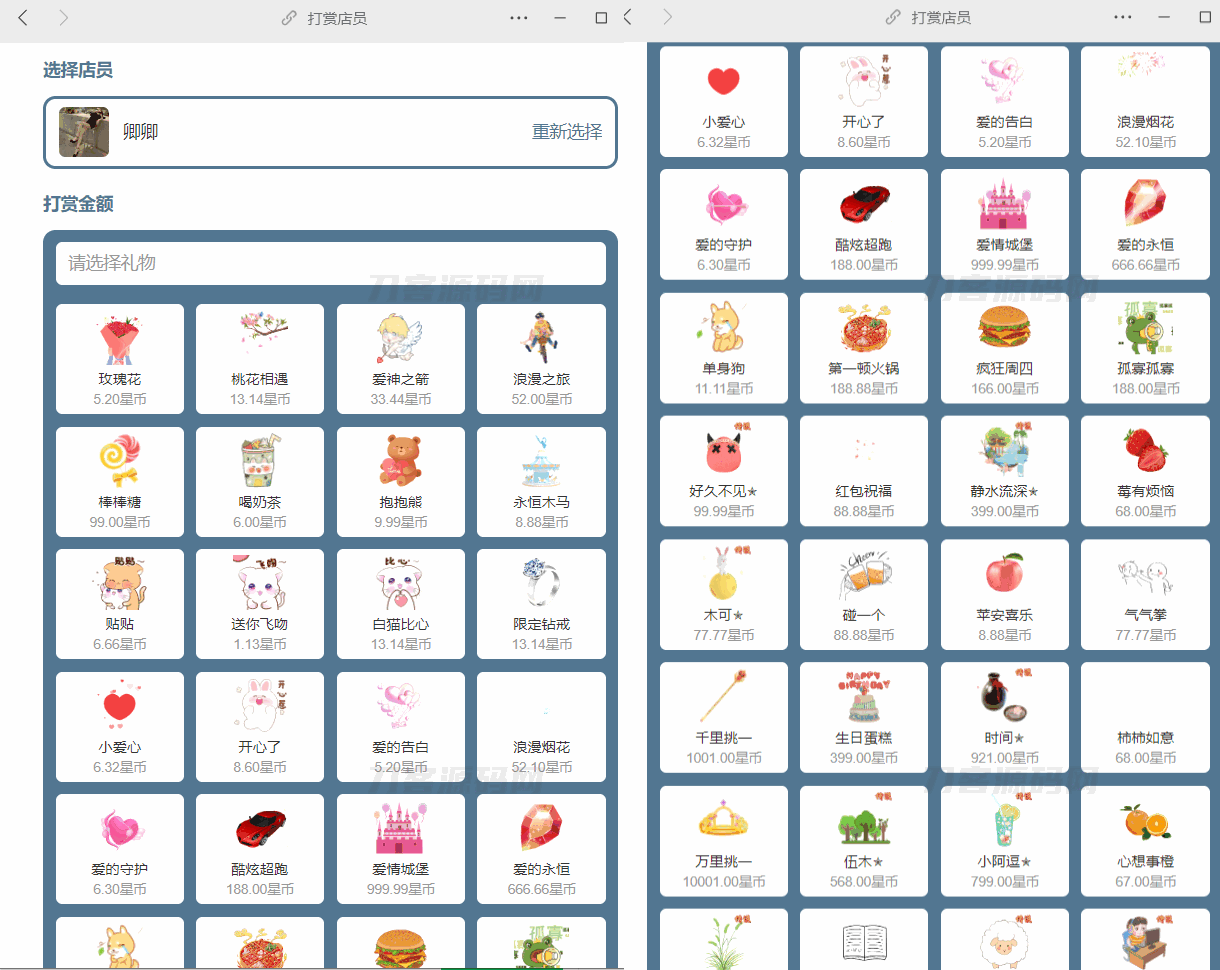Screen dimensions: 1220x970
Task: Choose the 喝奶茶 milk tea gift
Action: click(260, 481)
